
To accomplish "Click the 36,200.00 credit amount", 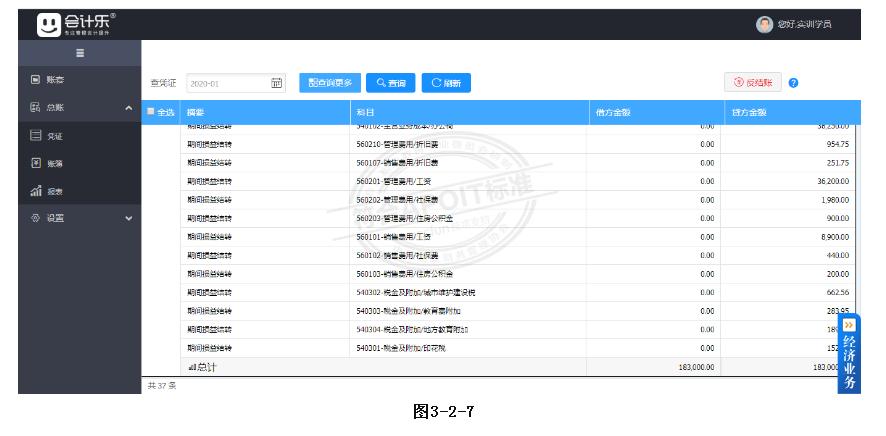I will [x=834, y=181].
